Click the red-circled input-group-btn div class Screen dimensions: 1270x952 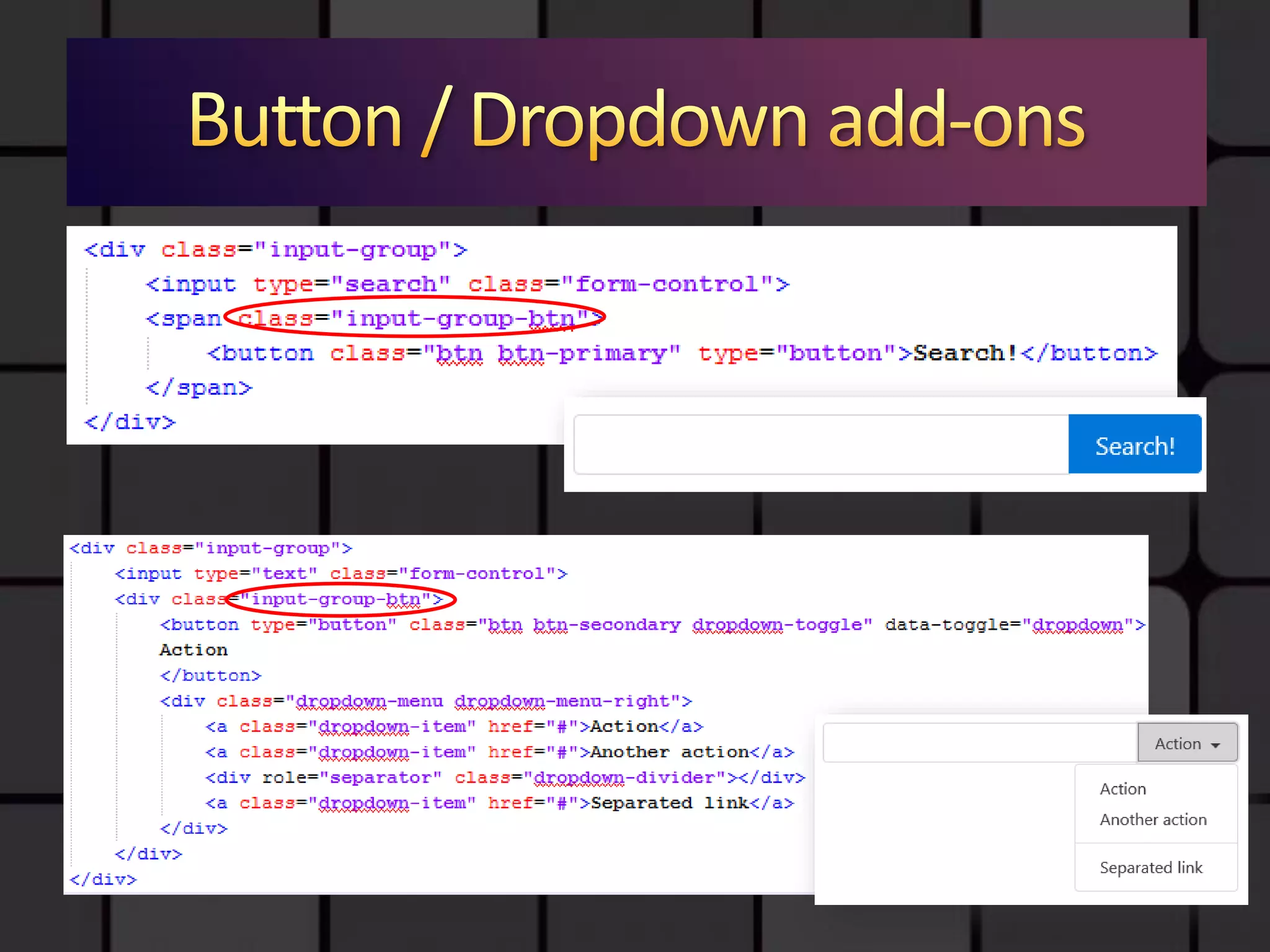(341, 599)
